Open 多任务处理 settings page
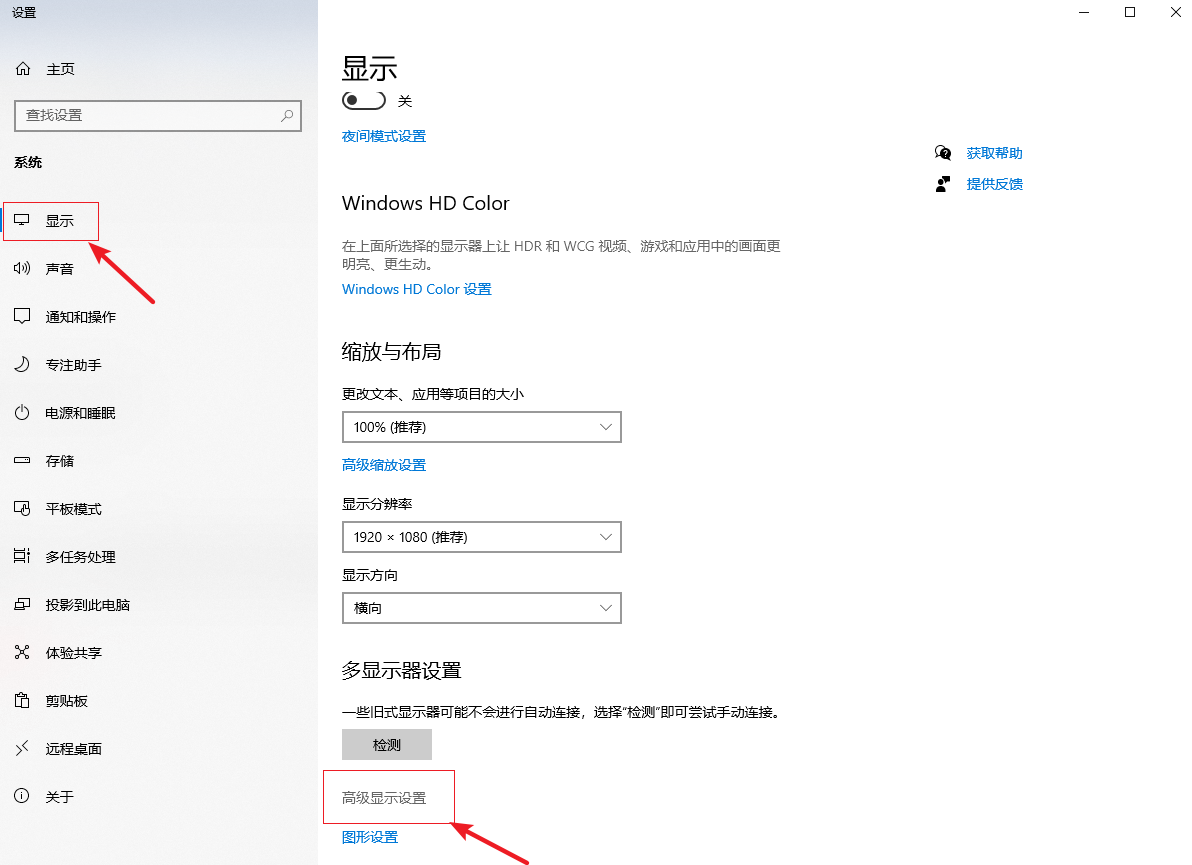This screenshot has height=865, width=1192. coord(80,557)
